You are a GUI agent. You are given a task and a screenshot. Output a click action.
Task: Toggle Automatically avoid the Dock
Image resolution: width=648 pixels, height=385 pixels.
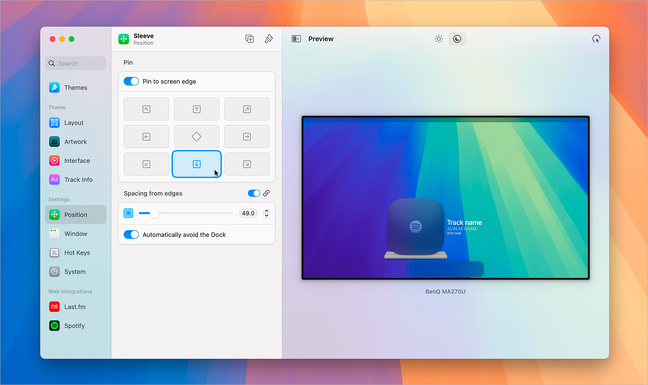(131, 235)
